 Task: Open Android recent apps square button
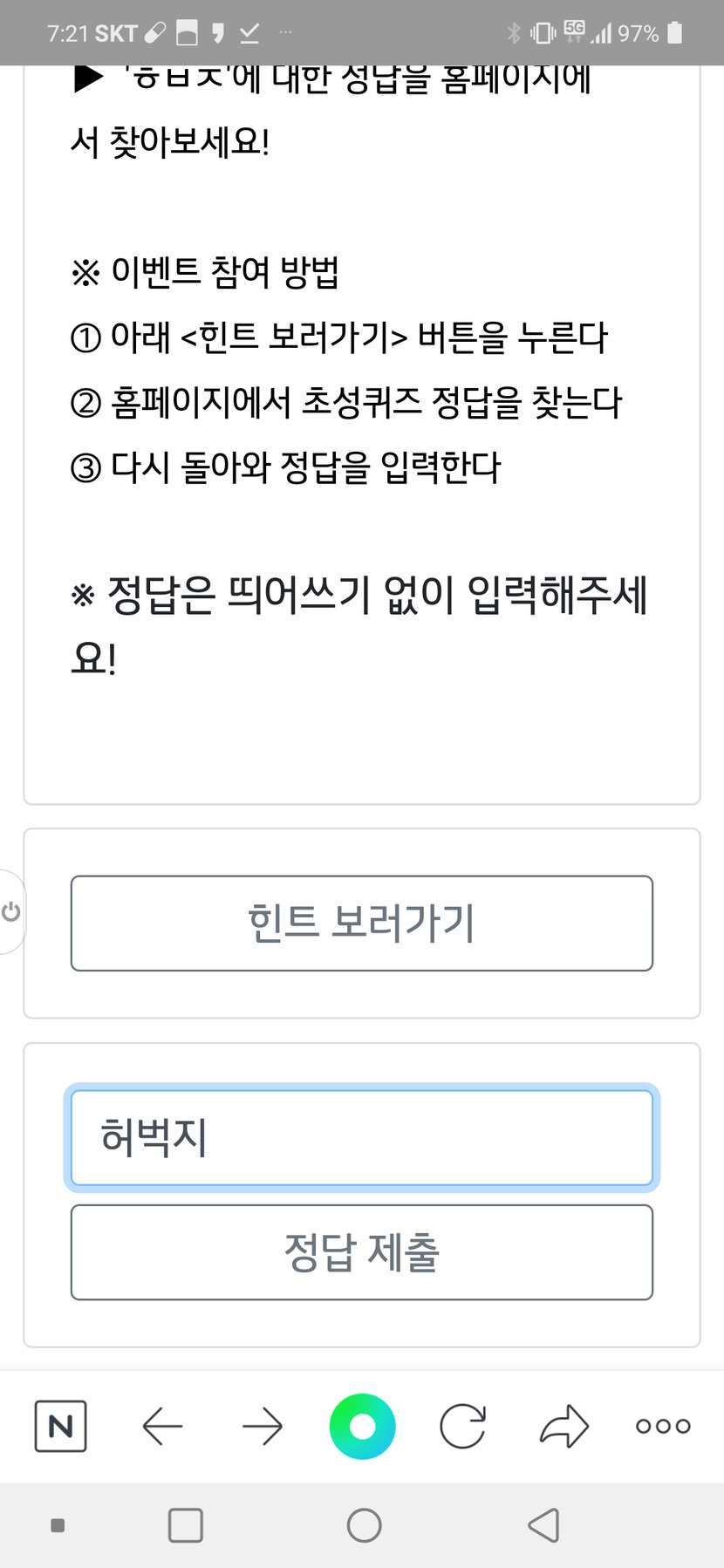pos(185,1525)
